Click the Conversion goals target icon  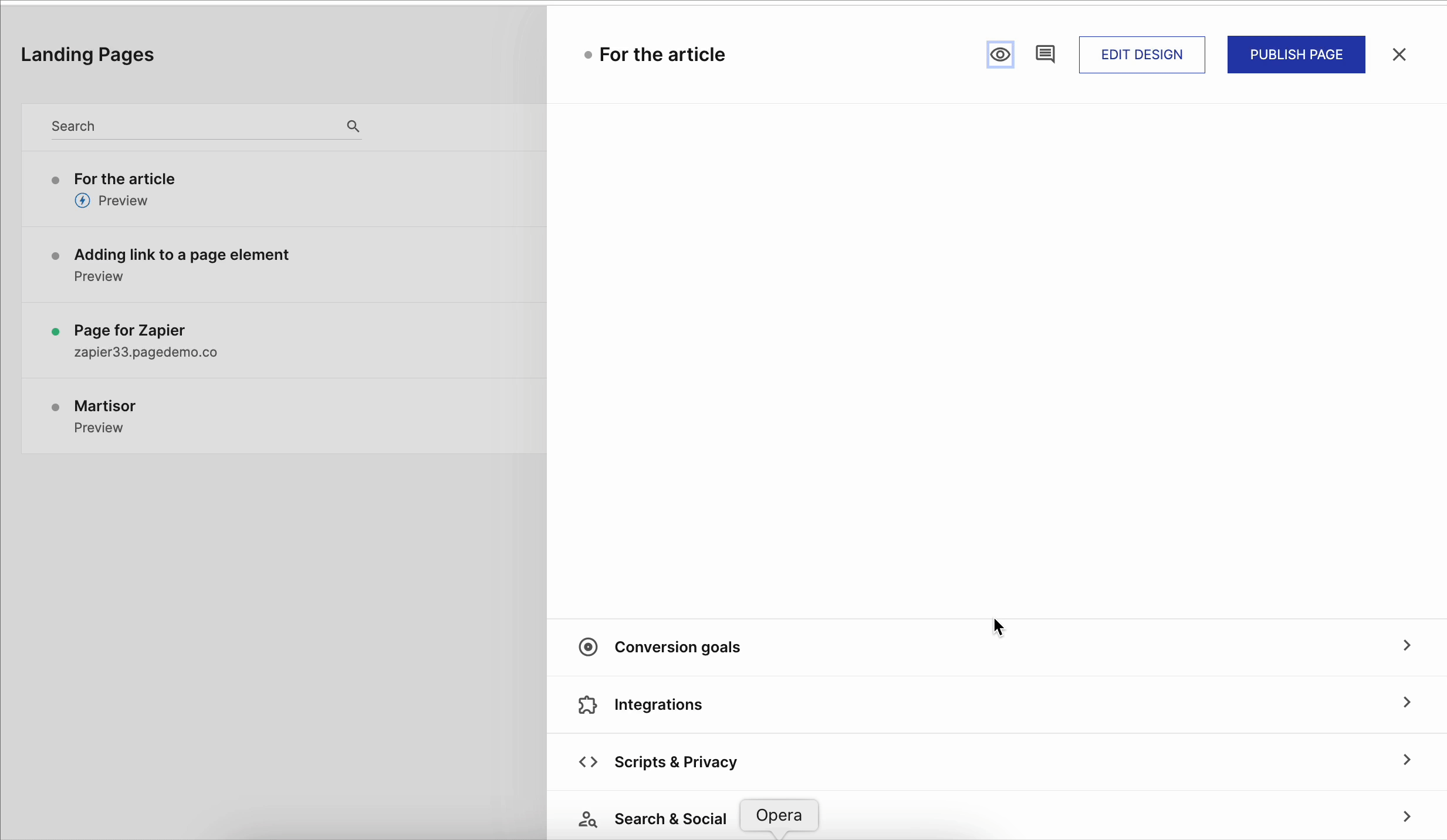pos(588,647)
